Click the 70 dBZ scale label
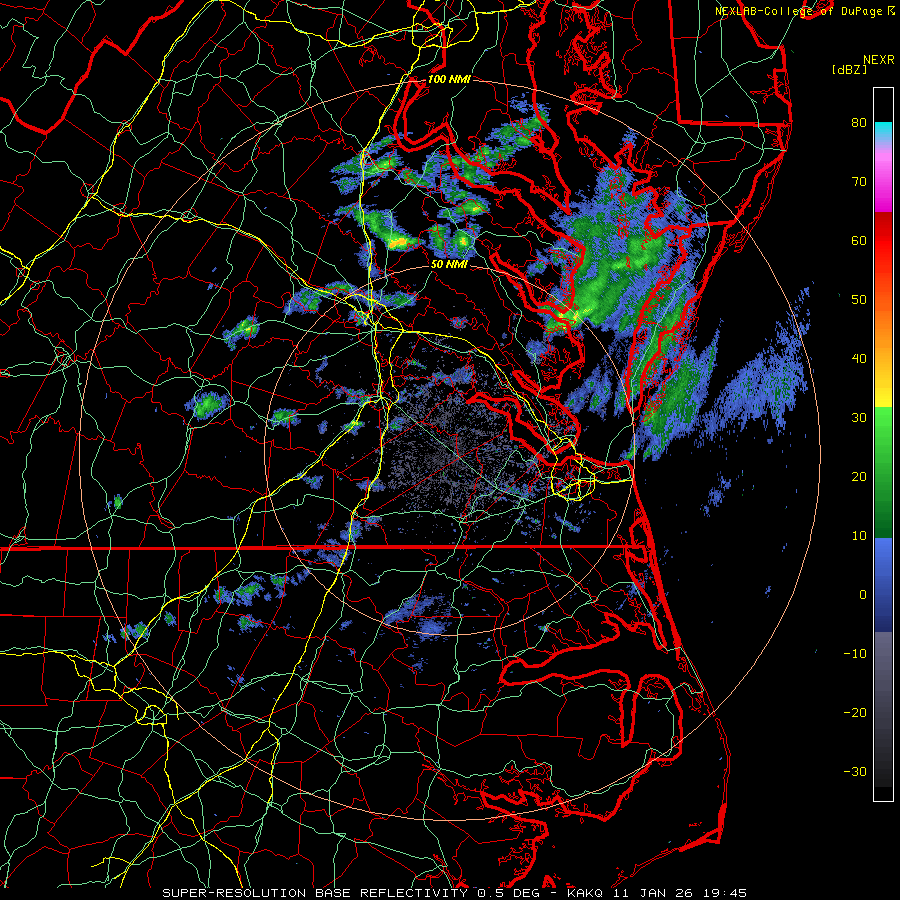This screenshot has height=900, width=900. [859, 181]
